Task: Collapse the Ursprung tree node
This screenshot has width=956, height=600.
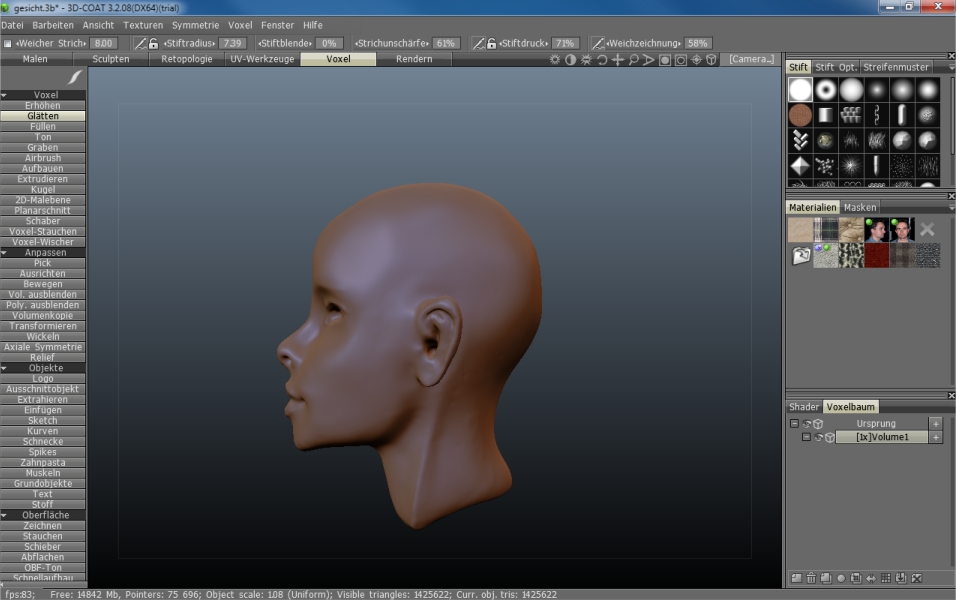Action: pos(794,424)
